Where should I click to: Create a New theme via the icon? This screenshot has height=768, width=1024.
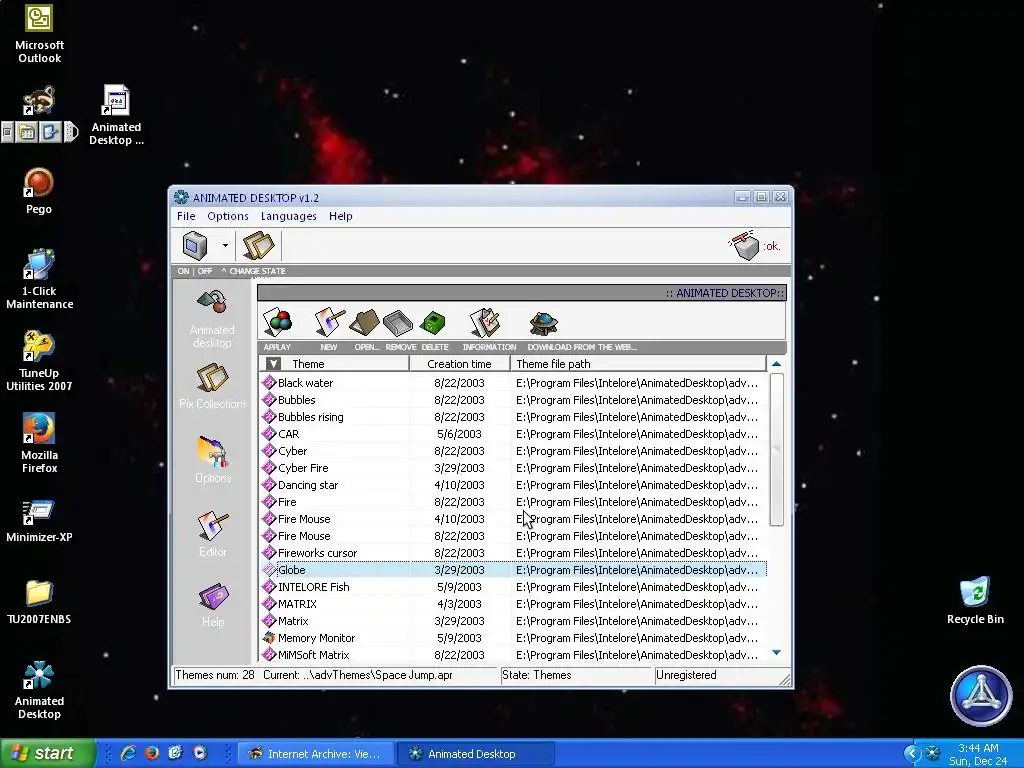[329, 323]
